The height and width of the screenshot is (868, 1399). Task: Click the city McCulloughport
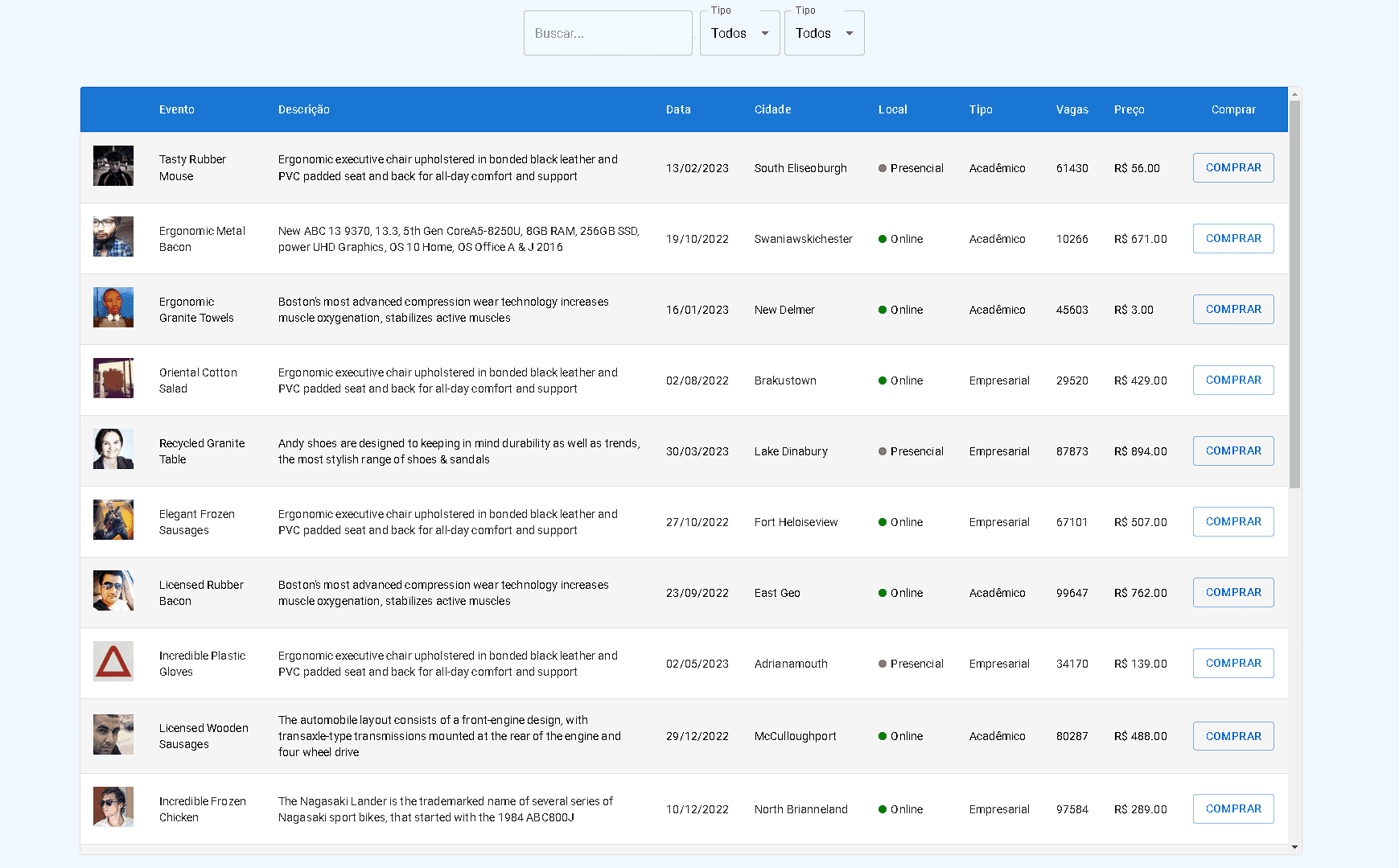tap(796, 736)
